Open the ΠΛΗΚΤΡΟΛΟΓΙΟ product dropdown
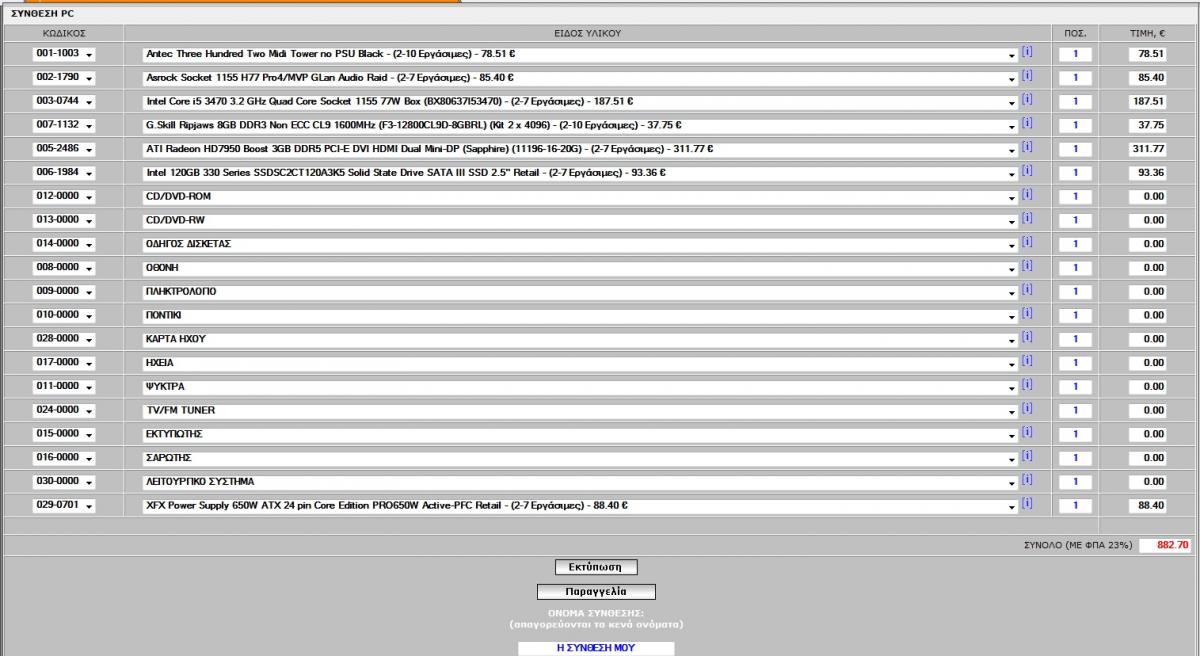This screenshot has width=1200, height=656. [x=580, y=292]
